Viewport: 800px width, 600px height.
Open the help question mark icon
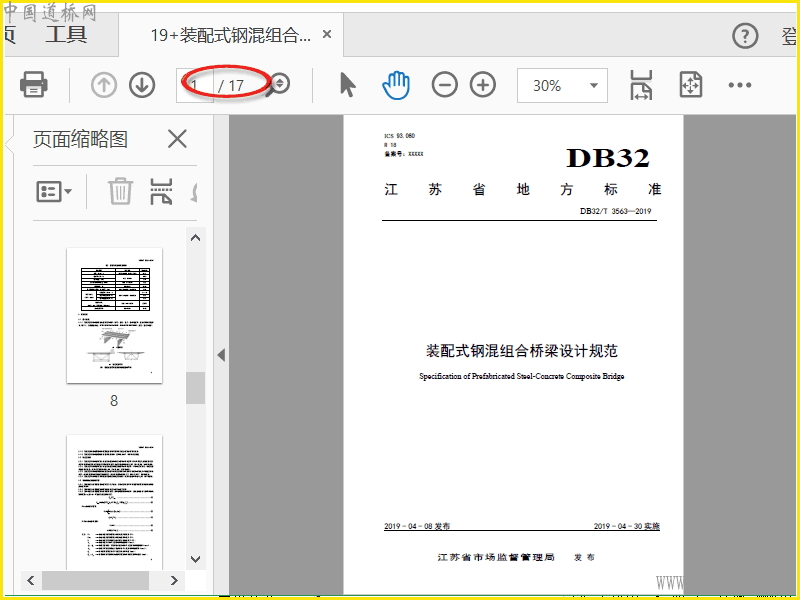745,36
